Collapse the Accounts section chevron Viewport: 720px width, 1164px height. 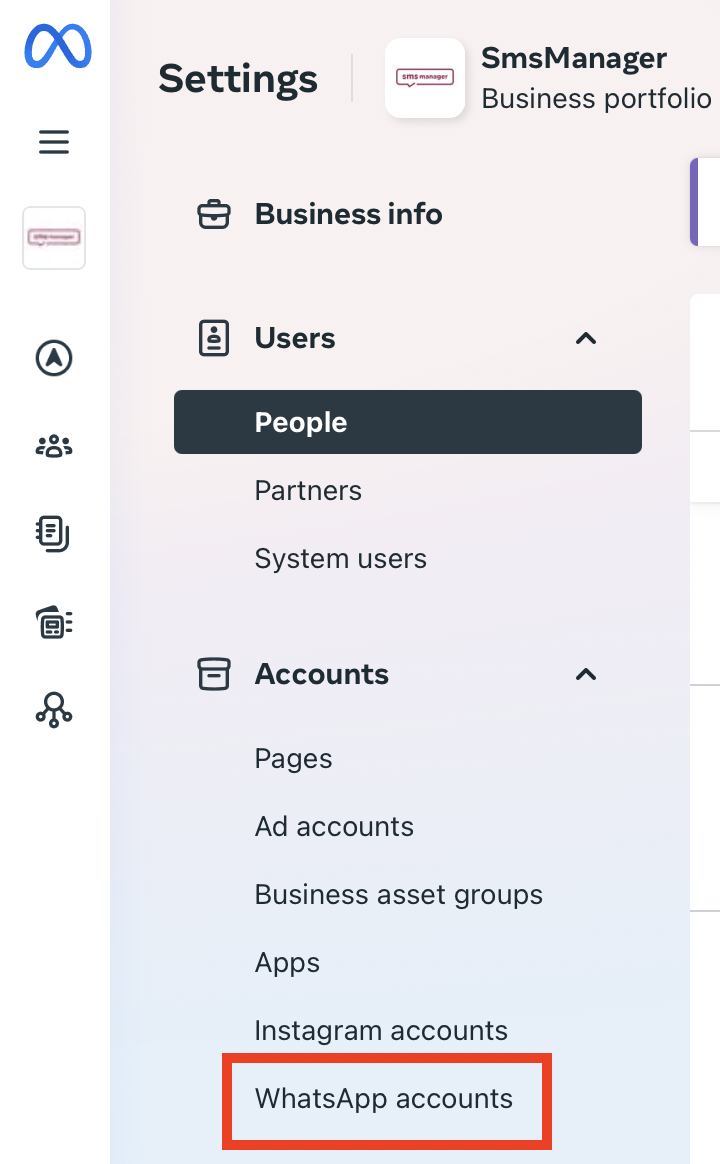click(x=586, y=674)
